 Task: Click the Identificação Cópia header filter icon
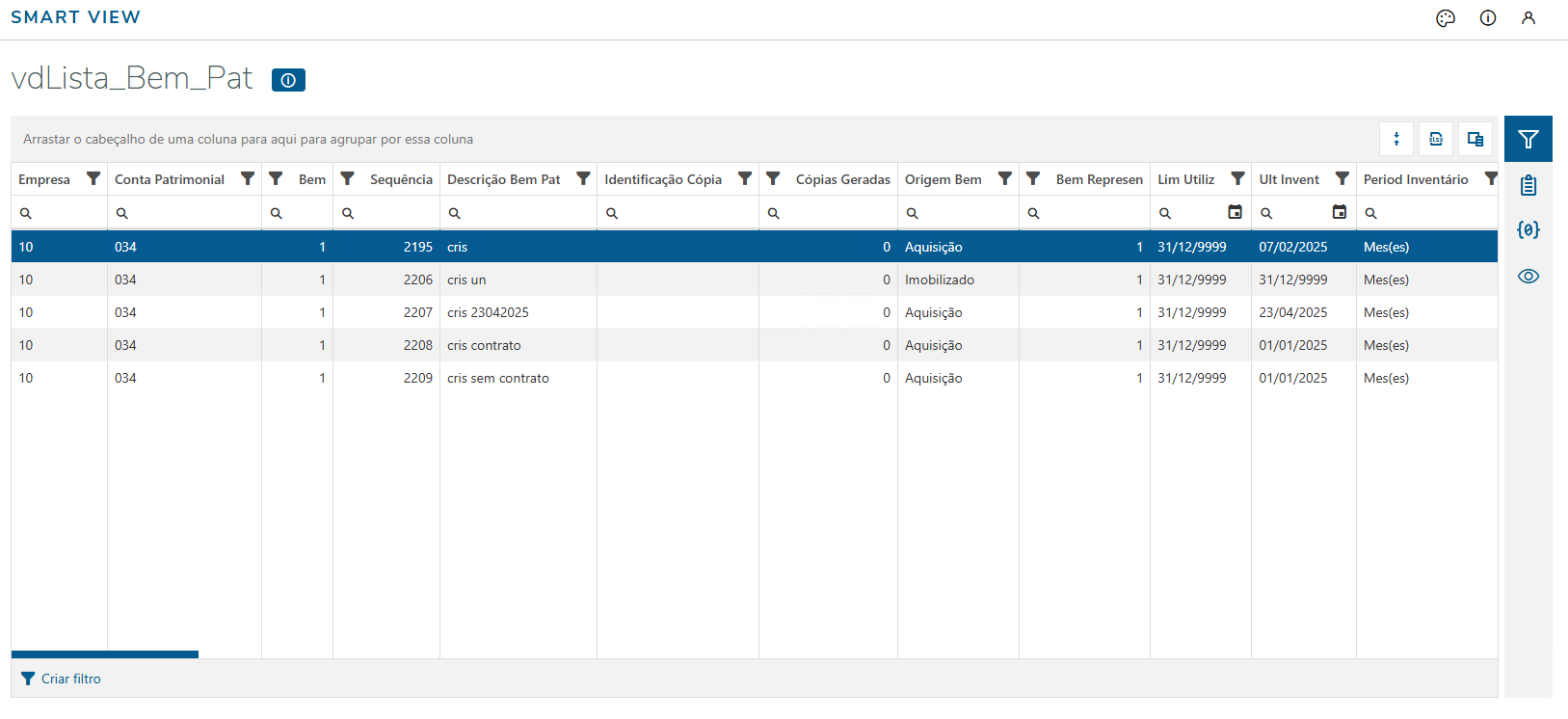pyautogui.click(x=745, y=178)
